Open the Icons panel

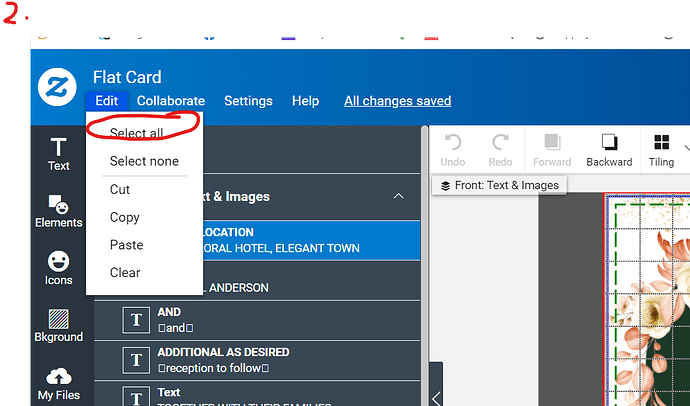[59, 268]
